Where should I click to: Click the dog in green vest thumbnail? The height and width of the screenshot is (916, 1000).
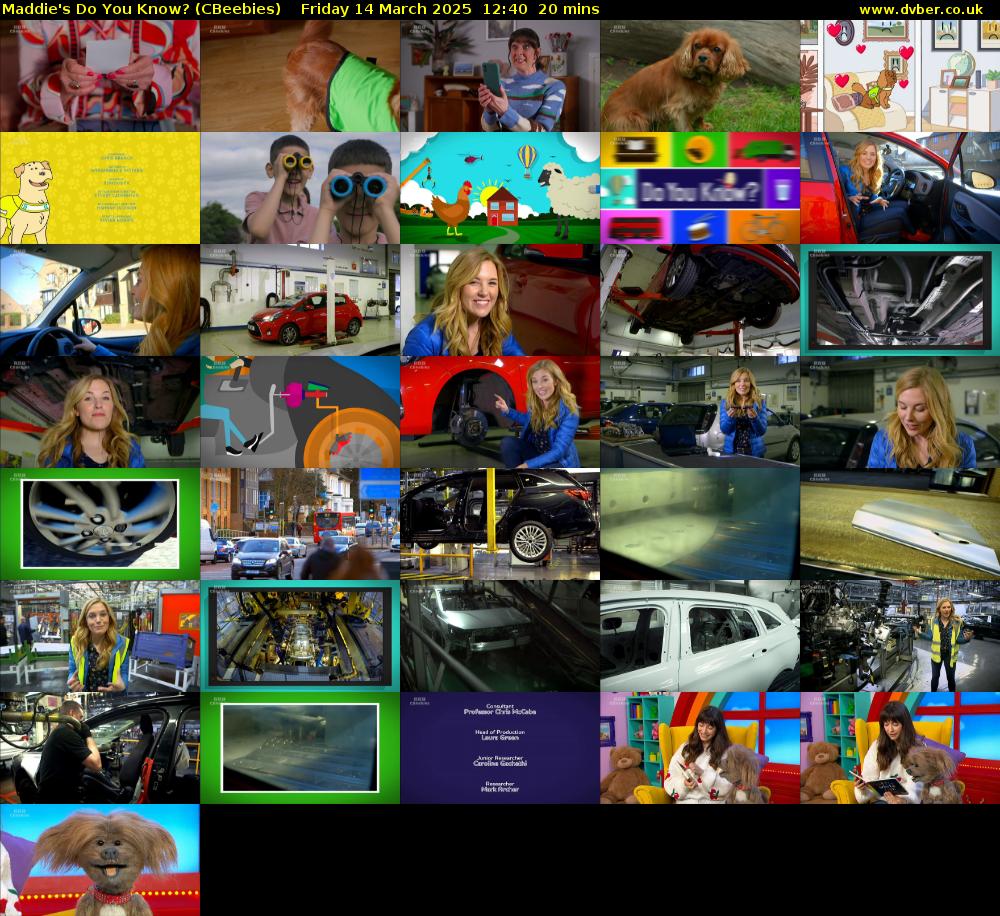(300, 76)
